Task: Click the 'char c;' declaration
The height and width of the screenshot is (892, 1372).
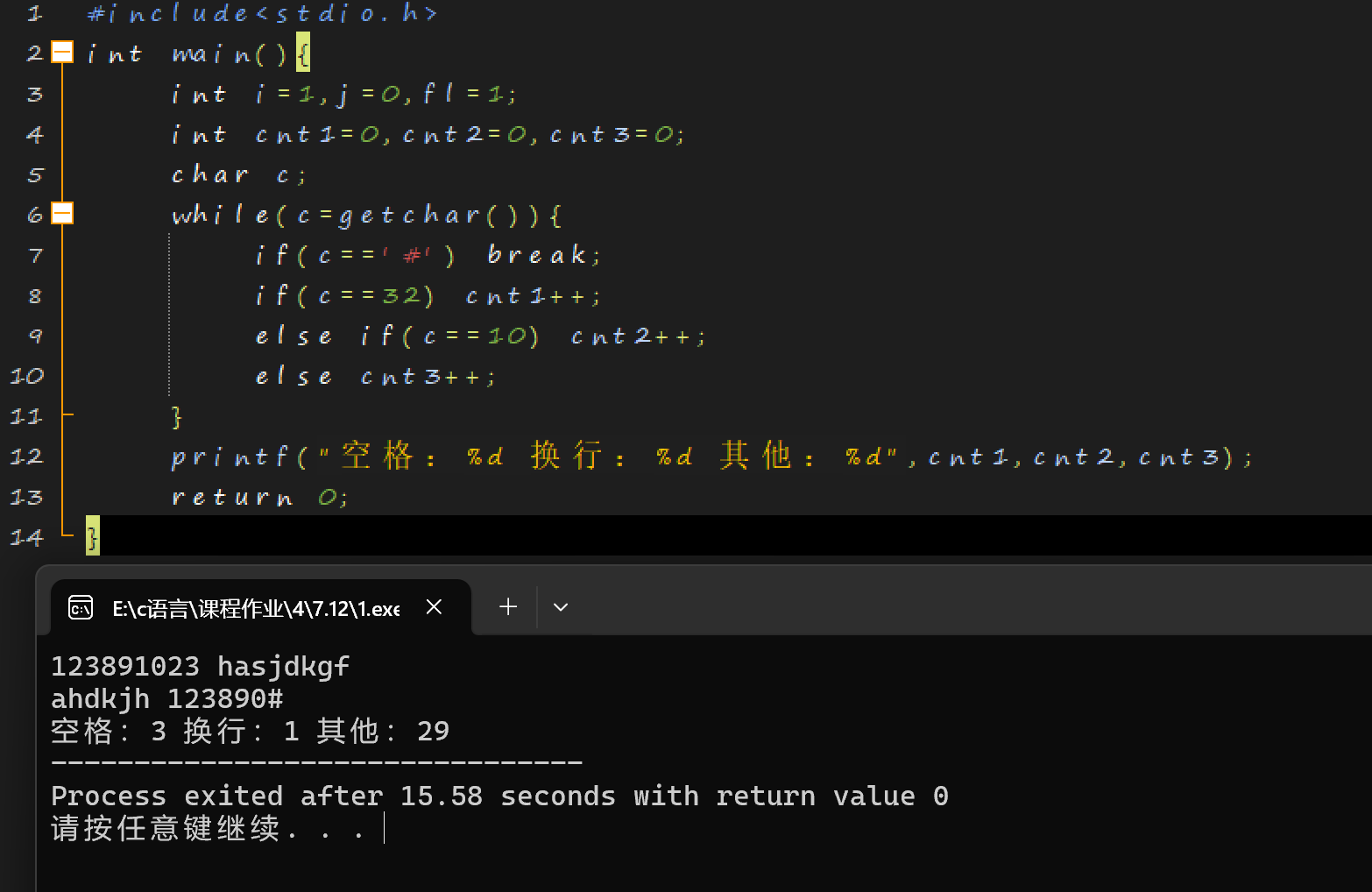Action: (239, 174)
